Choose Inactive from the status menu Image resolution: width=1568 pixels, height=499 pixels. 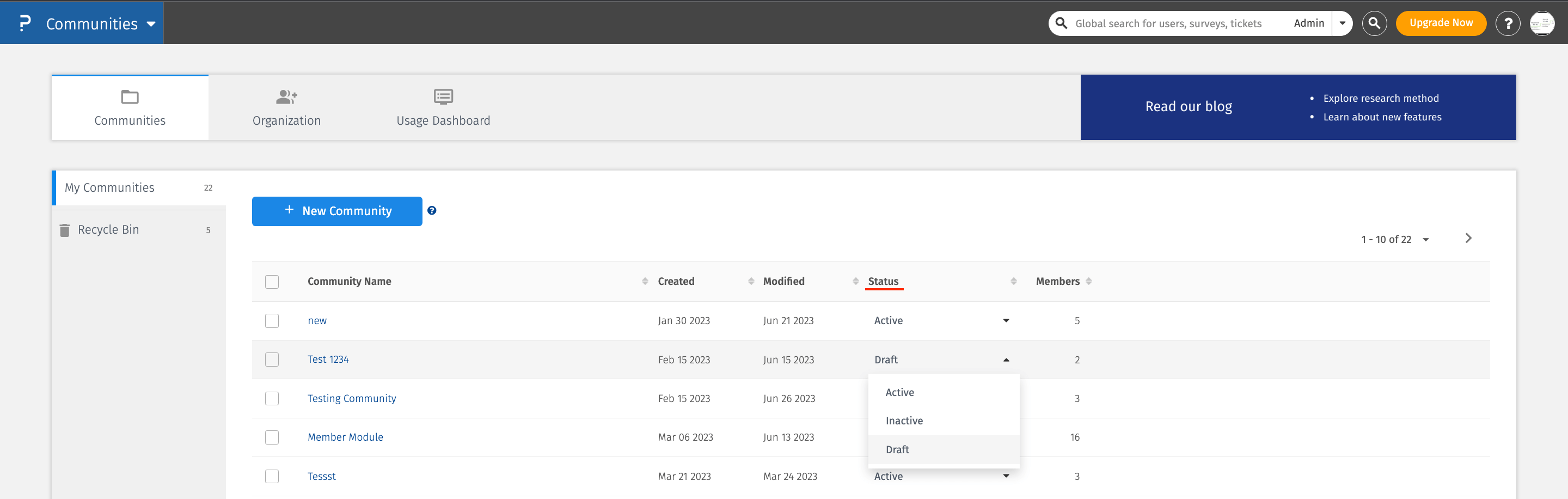coord(904,421)
